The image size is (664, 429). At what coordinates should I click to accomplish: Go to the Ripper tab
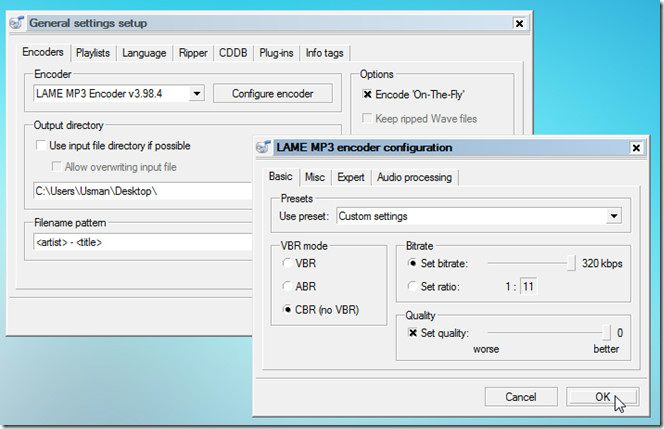(x=193, y=53)
